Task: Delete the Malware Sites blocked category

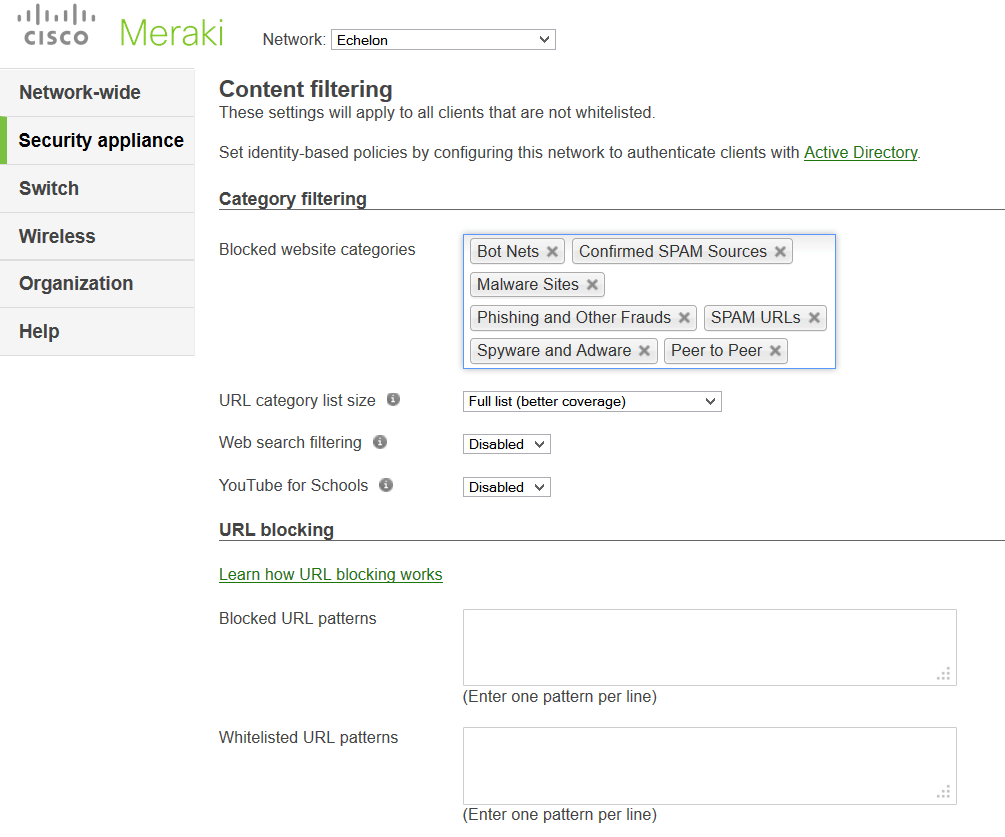Action: 592,285
